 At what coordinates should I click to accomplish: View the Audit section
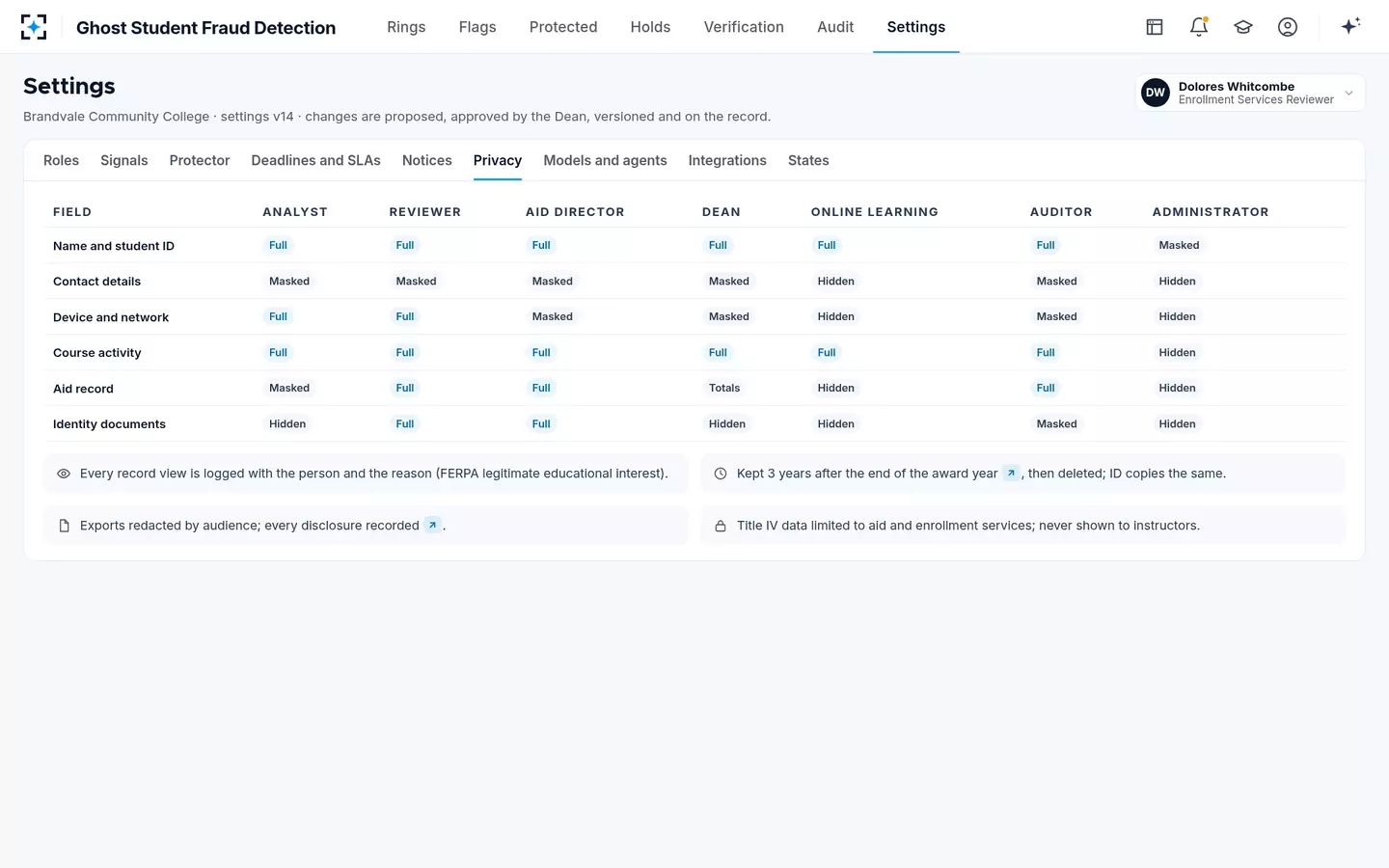(835, 27)
